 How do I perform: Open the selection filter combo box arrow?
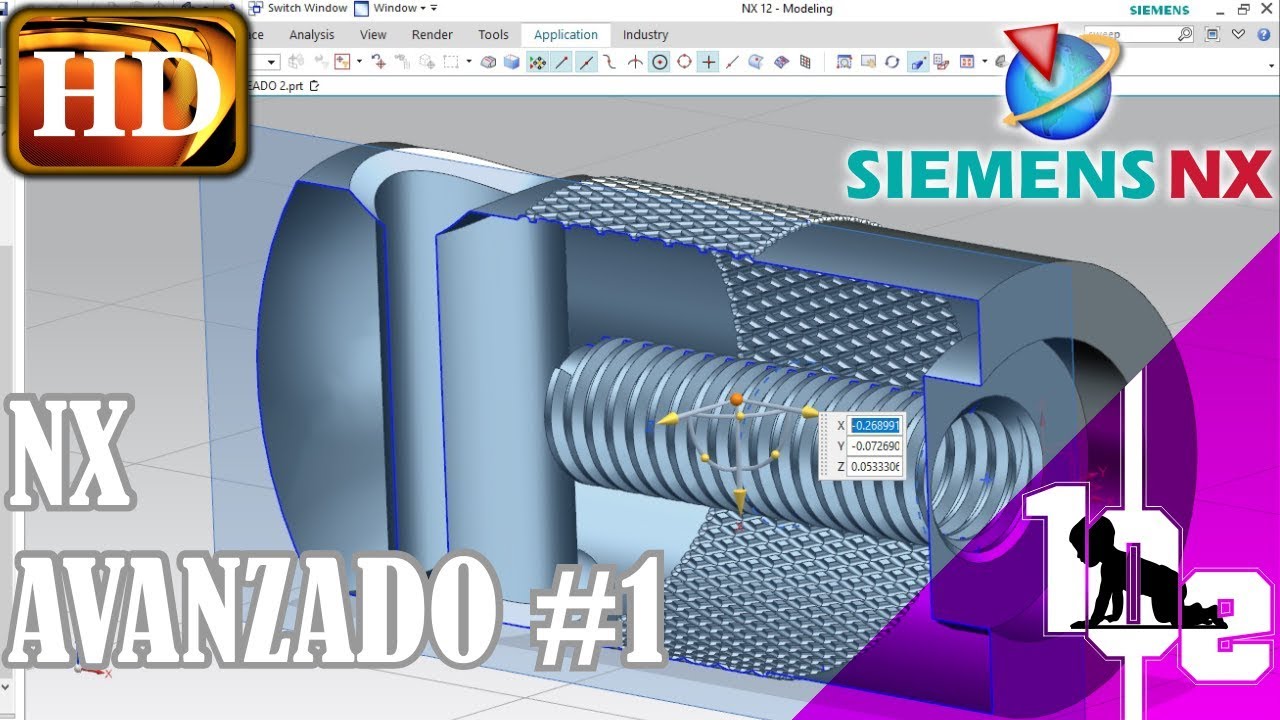(269, 62)
